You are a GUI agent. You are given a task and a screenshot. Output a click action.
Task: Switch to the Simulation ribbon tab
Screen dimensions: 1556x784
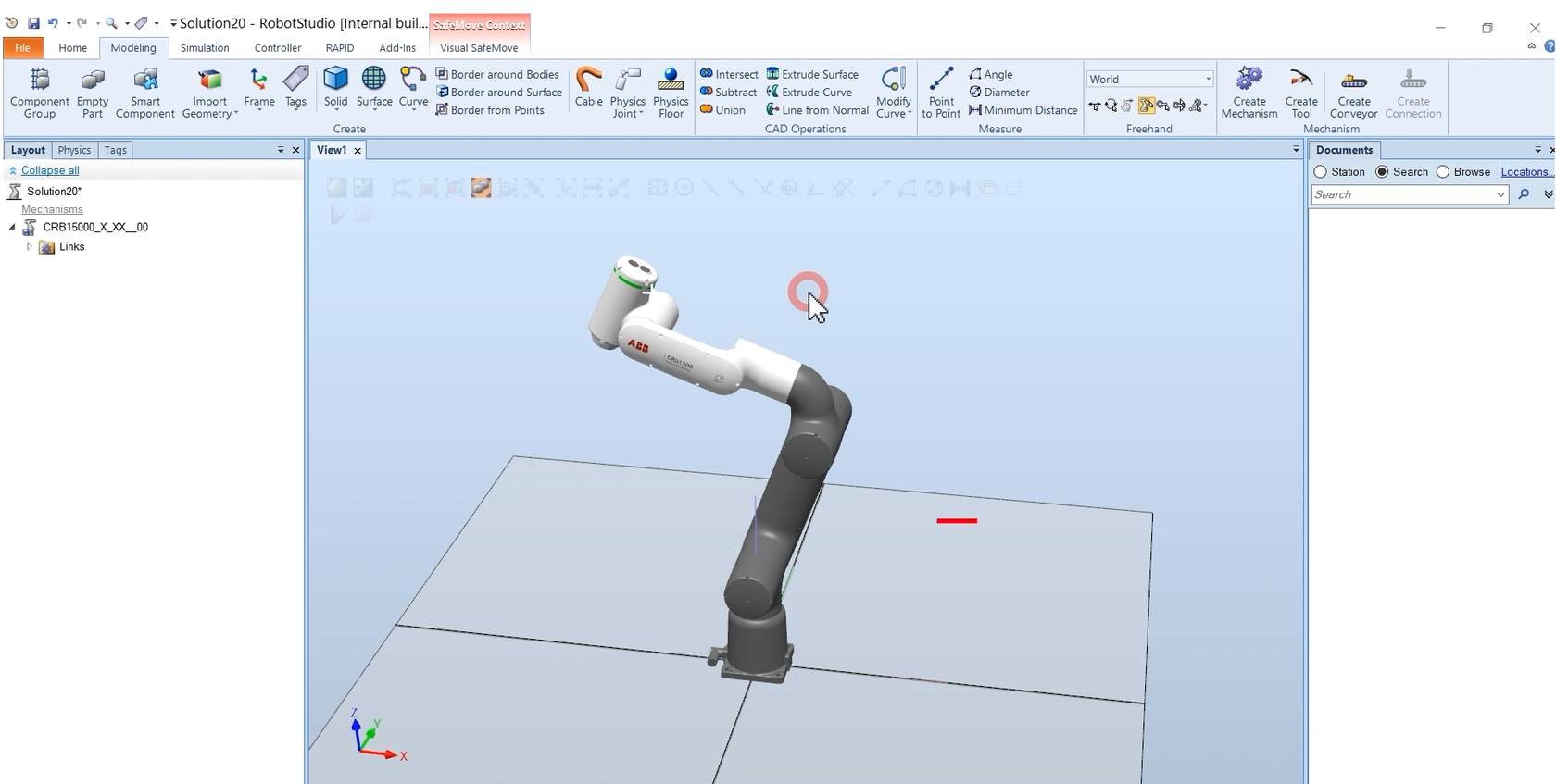tap(205, 48)
